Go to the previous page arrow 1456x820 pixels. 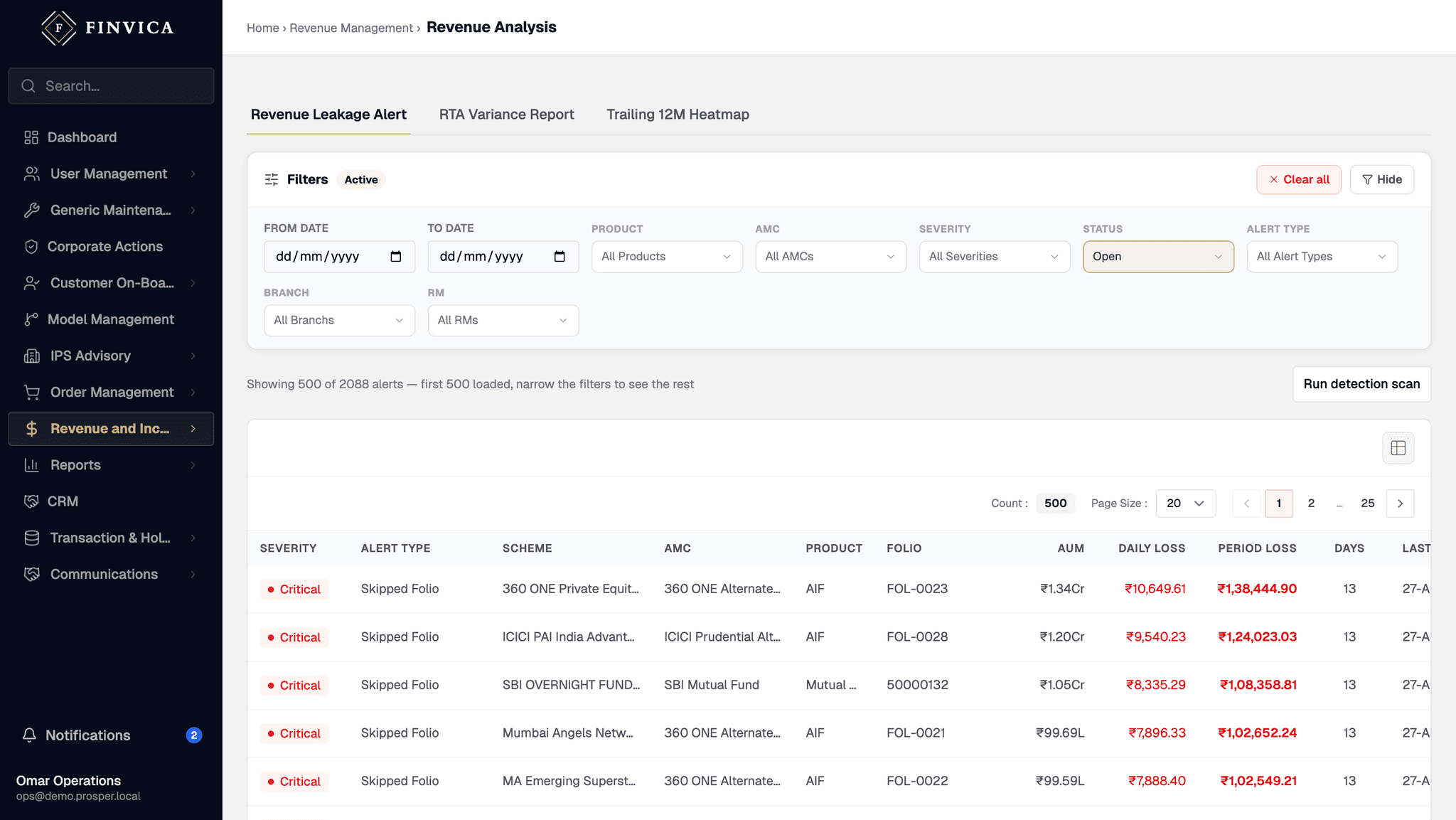(1246, 504)
